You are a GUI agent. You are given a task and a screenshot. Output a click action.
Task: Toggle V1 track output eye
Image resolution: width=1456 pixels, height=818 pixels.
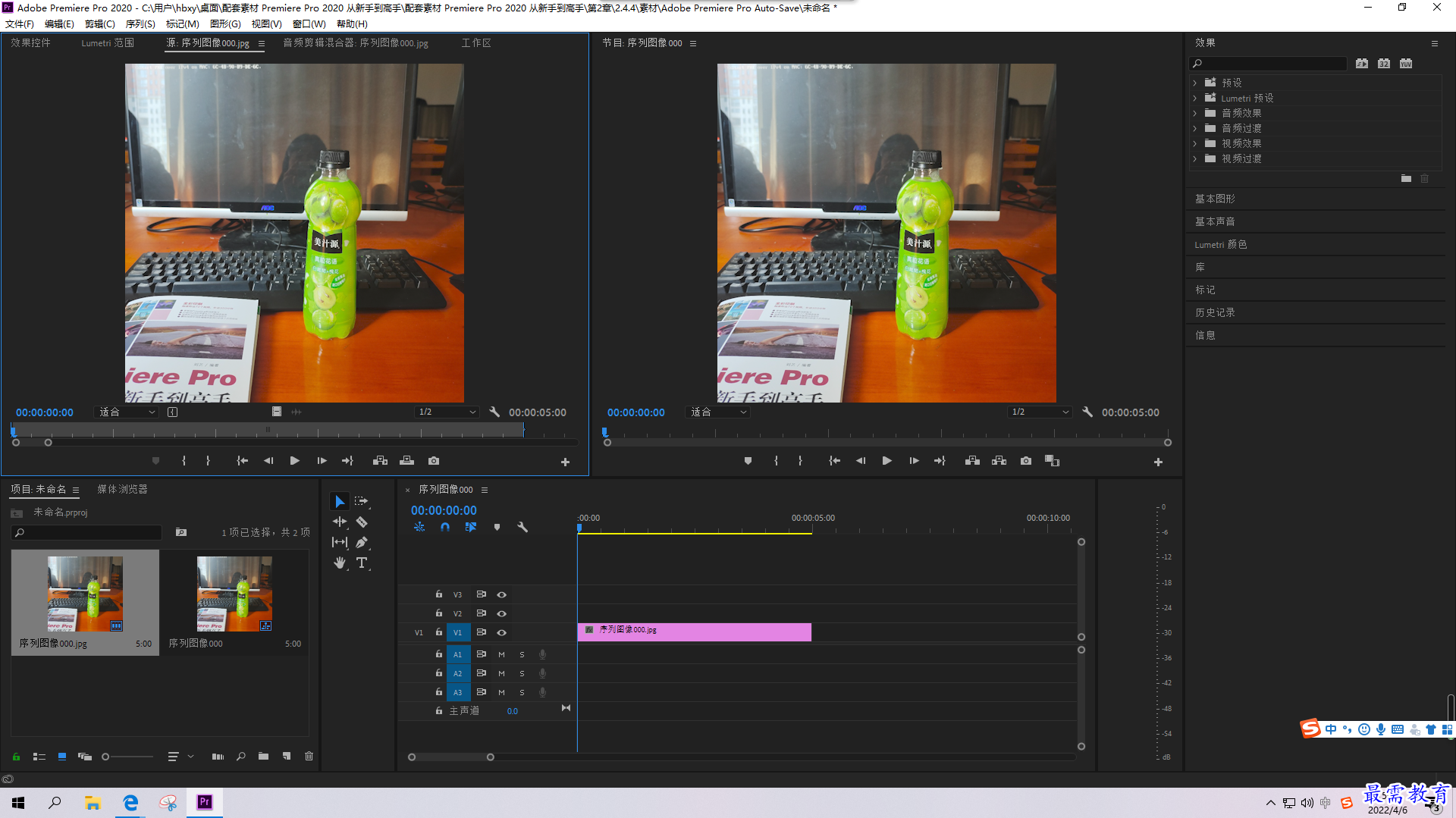click(501, 632)
